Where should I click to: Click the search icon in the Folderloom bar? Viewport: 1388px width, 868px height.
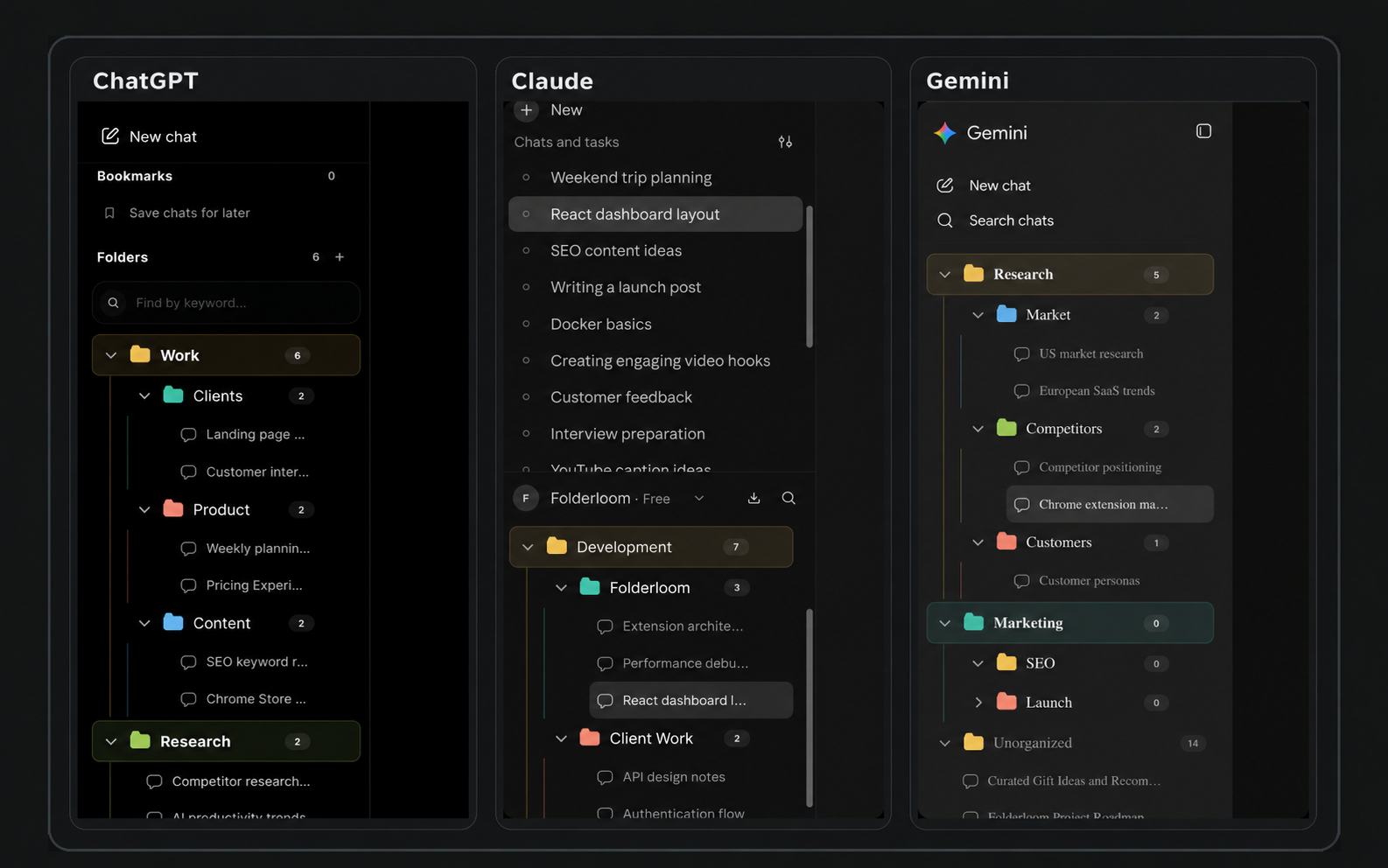coord(789,498)
